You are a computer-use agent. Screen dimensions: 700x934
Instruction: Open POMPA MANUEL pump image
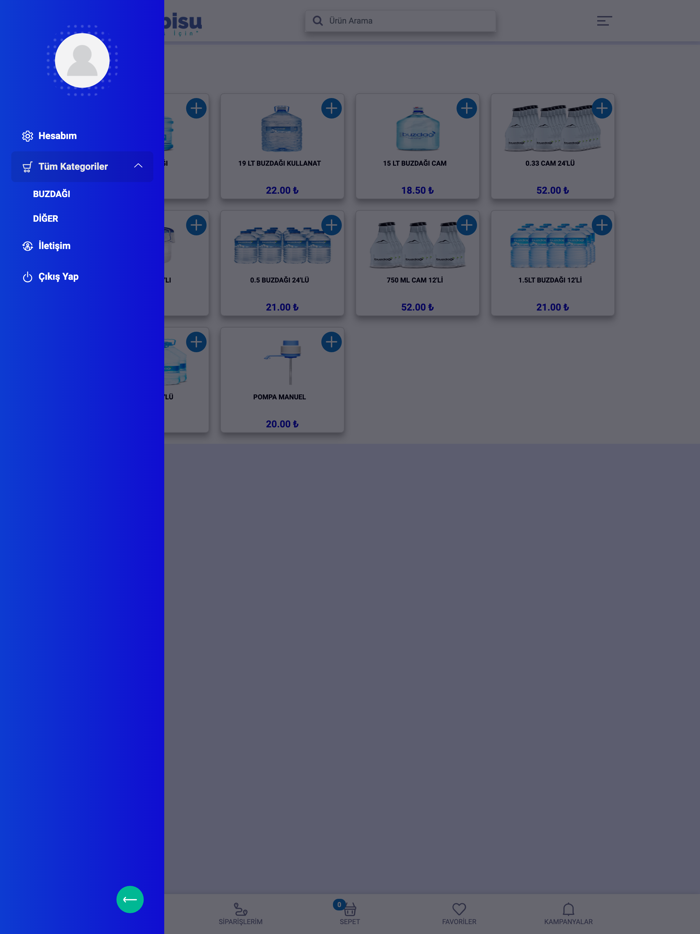tap(284, 362)
